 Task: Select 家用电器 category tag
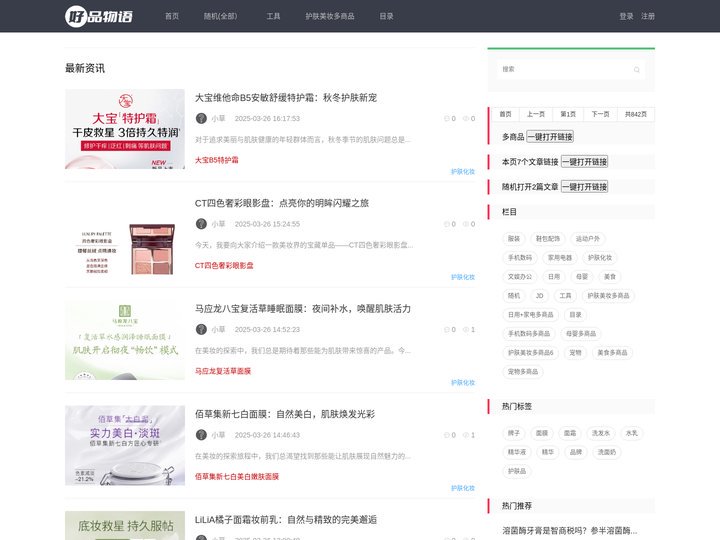click(x=560, y=258)
